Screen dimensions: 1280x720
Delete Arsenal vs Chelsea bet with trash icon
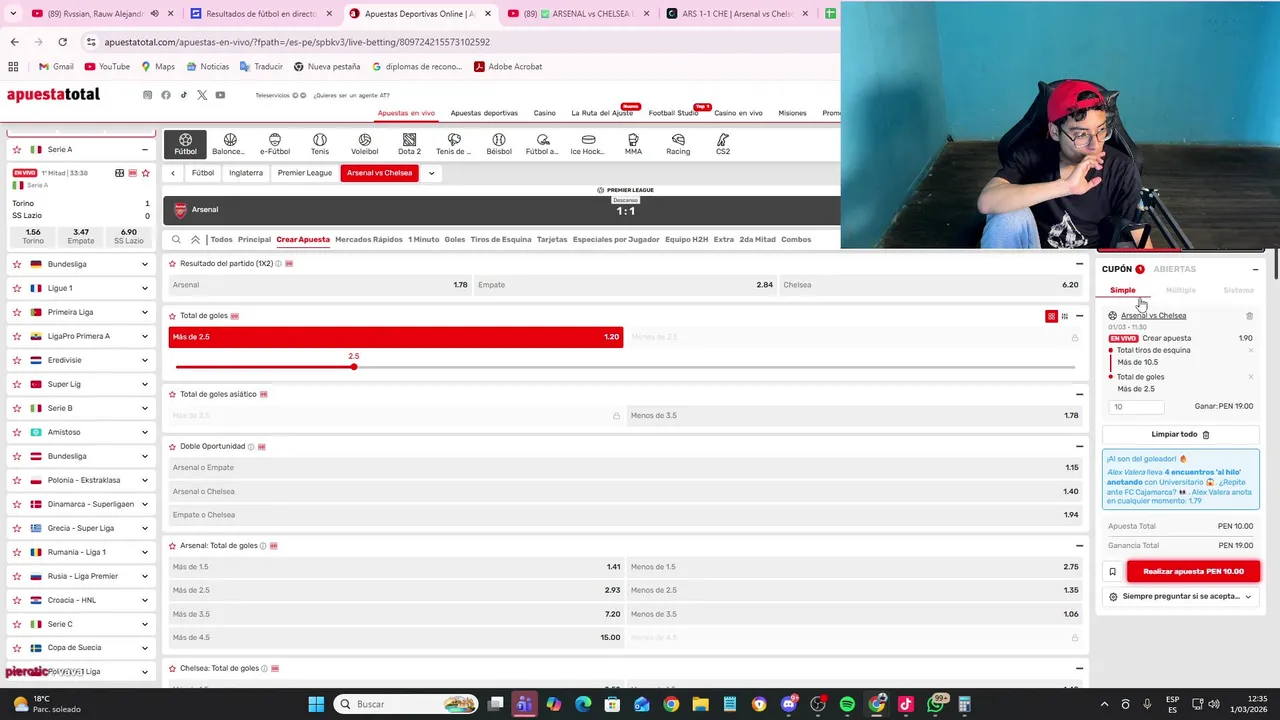[x=1249, y=316]
